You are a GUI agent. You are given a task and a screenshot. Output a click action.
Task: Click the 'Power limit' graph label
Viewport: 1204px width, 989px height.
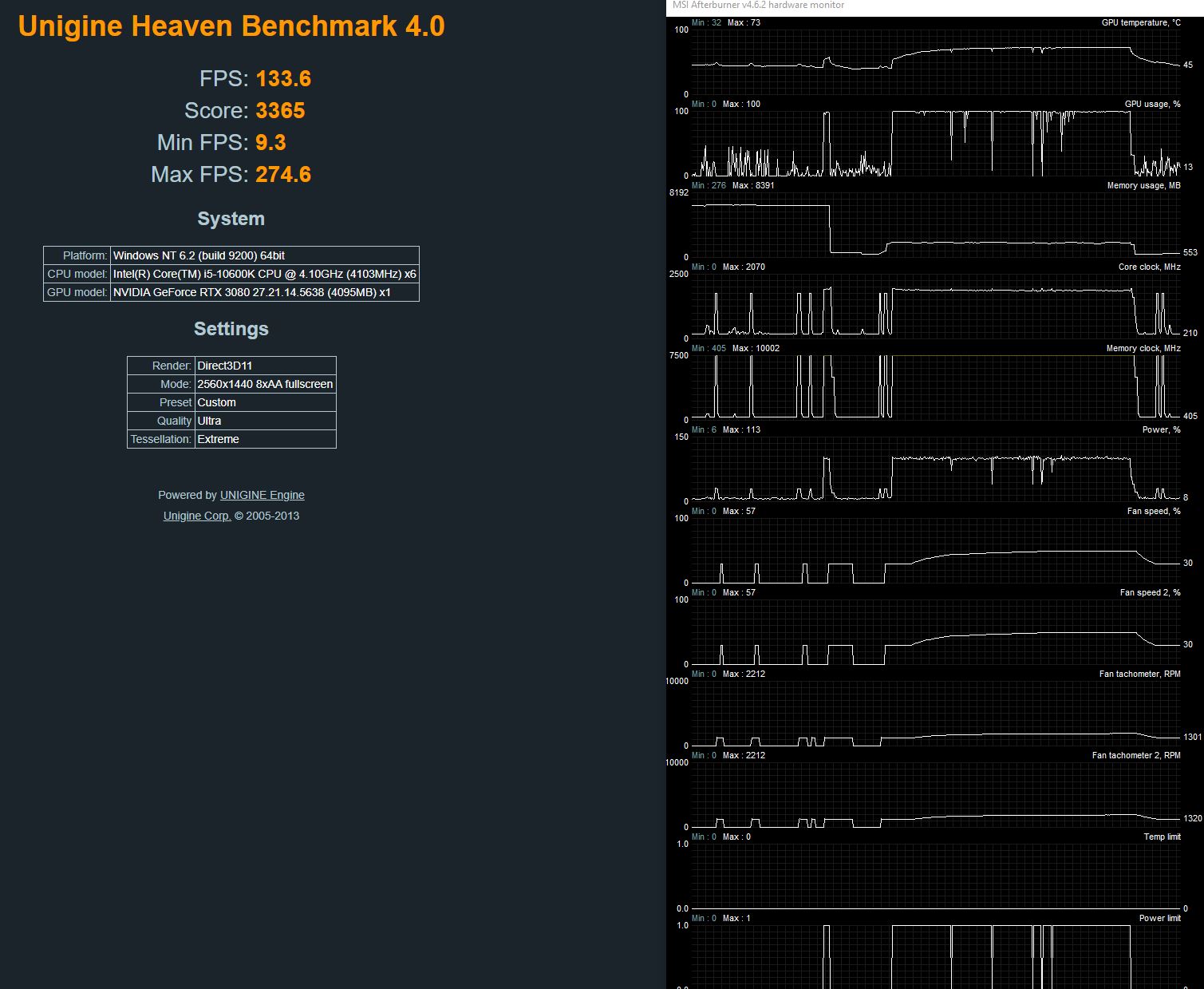coord(1160,918)
